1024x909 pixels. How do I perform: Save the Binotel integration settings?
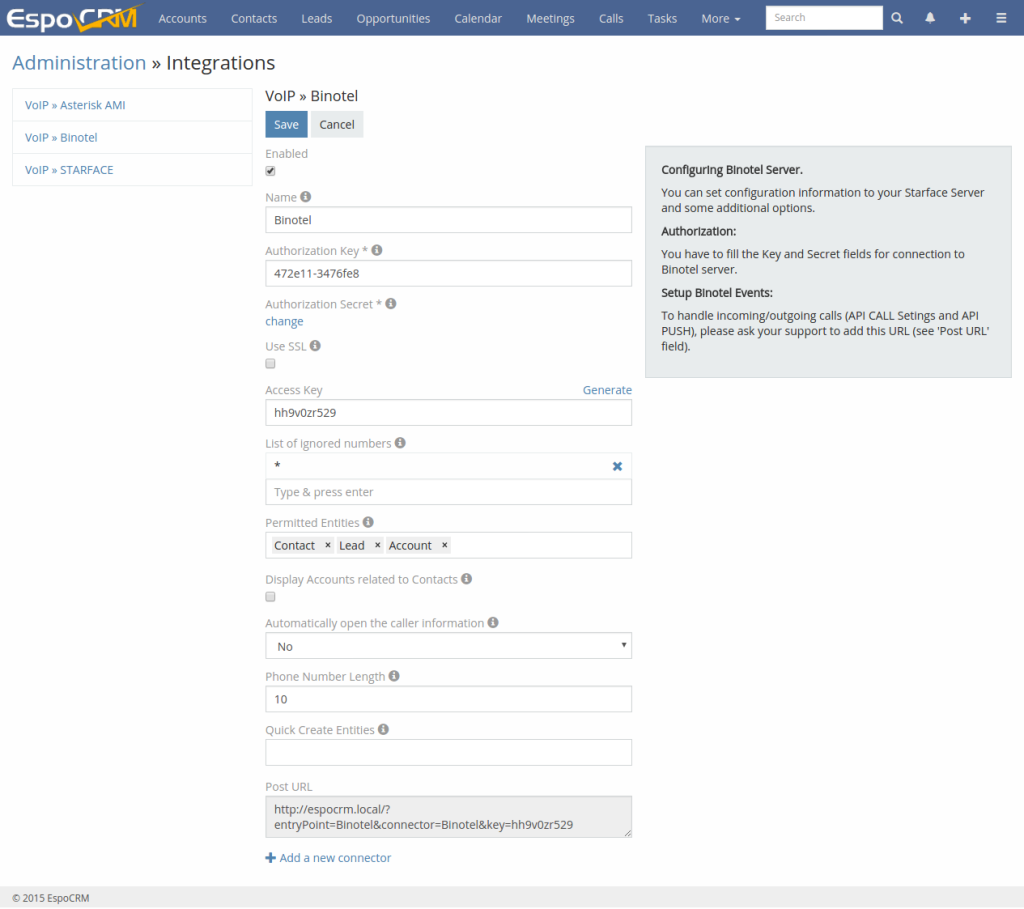pyautogui.click(x=286, y=125)
